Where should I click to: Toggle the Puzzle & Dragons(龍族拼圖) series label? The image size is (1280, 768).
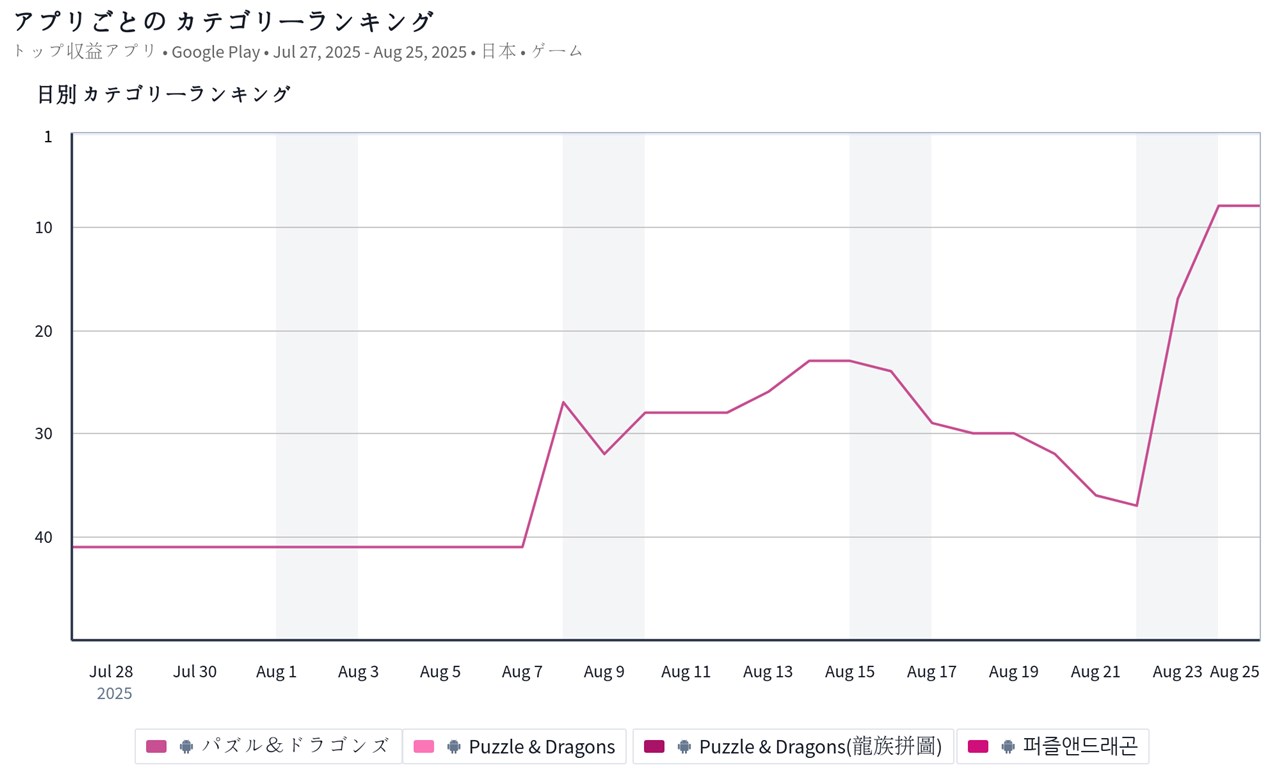click(820, 746)
